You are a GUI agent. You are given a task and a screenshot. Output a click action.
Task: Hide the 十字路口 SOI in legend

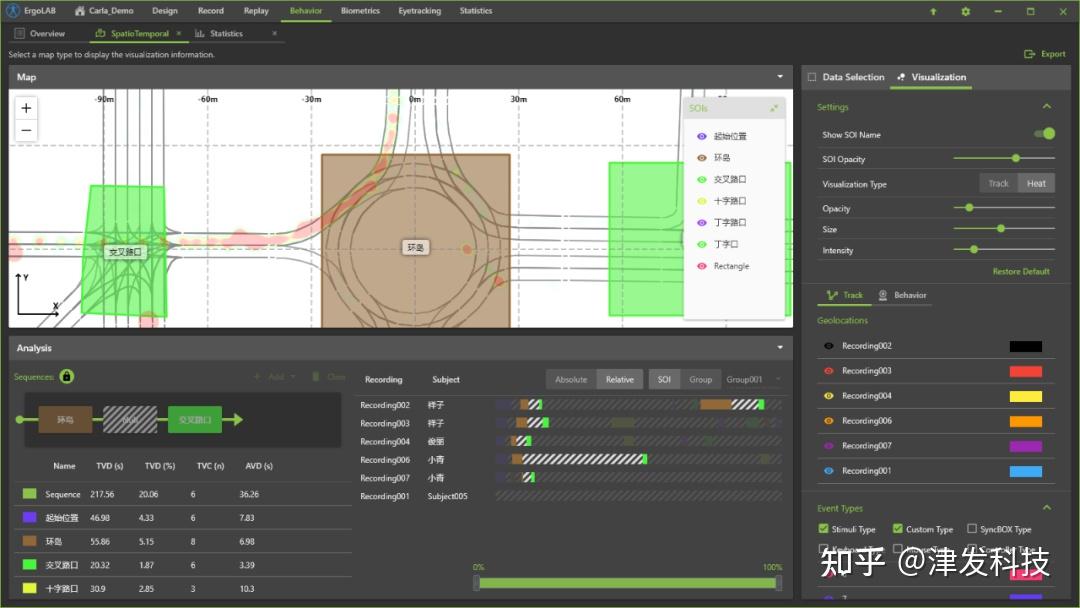tap(702, 201)
